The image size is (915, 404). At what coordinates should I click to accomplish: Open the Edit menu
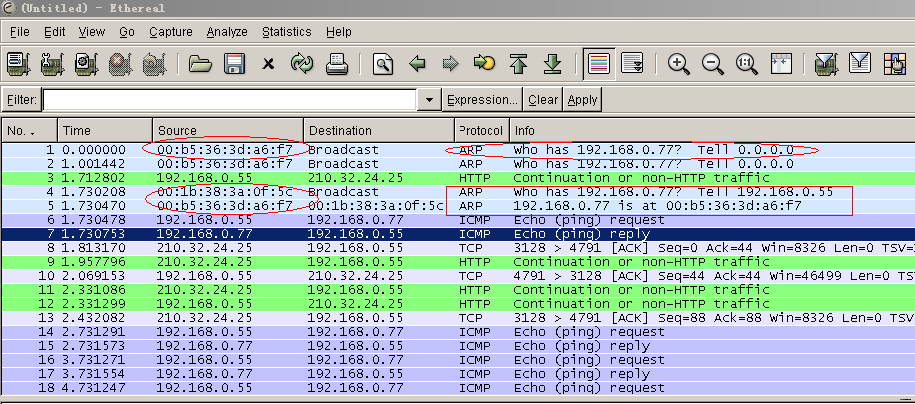[x=54, y=32]
